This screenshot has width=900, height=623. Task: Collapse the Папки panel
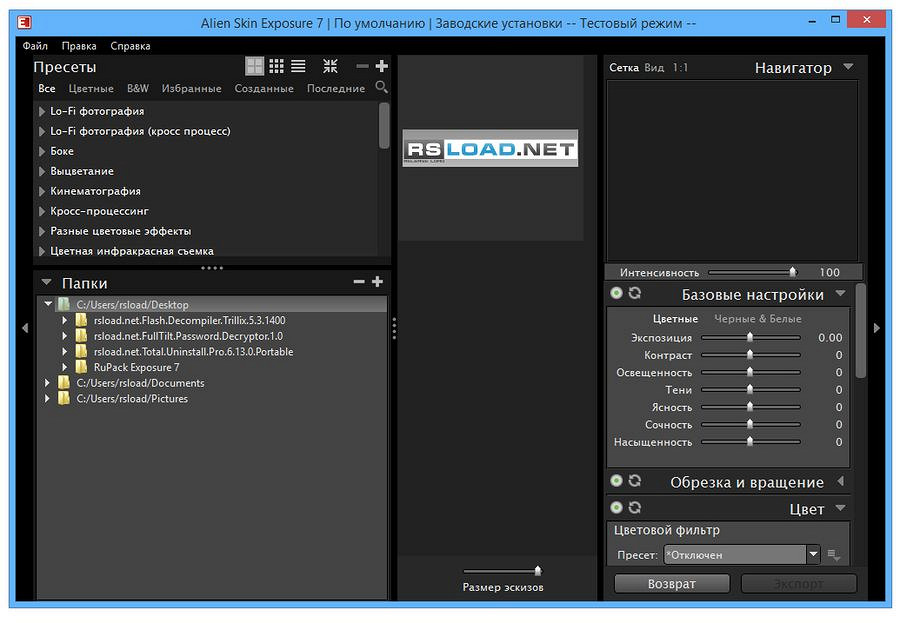point(46,283)
